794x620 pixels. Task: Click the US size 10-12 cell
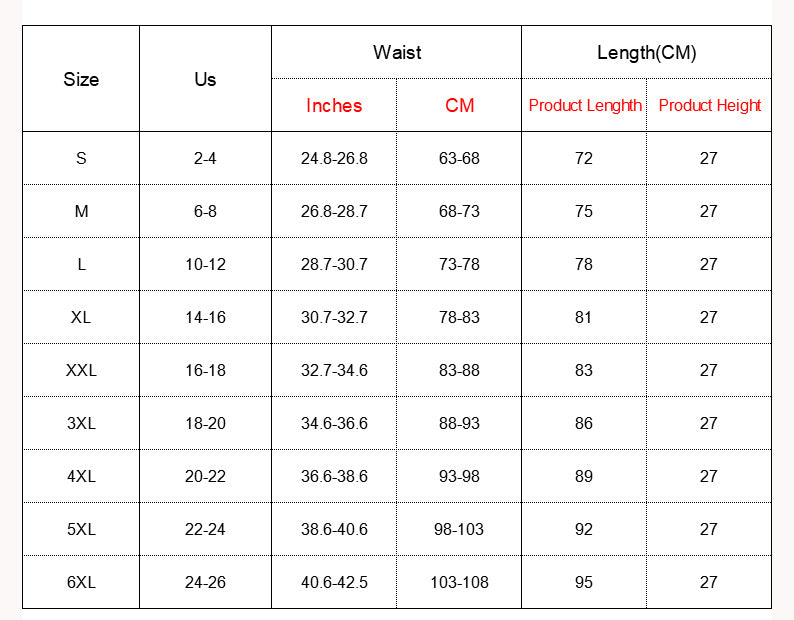205,264
